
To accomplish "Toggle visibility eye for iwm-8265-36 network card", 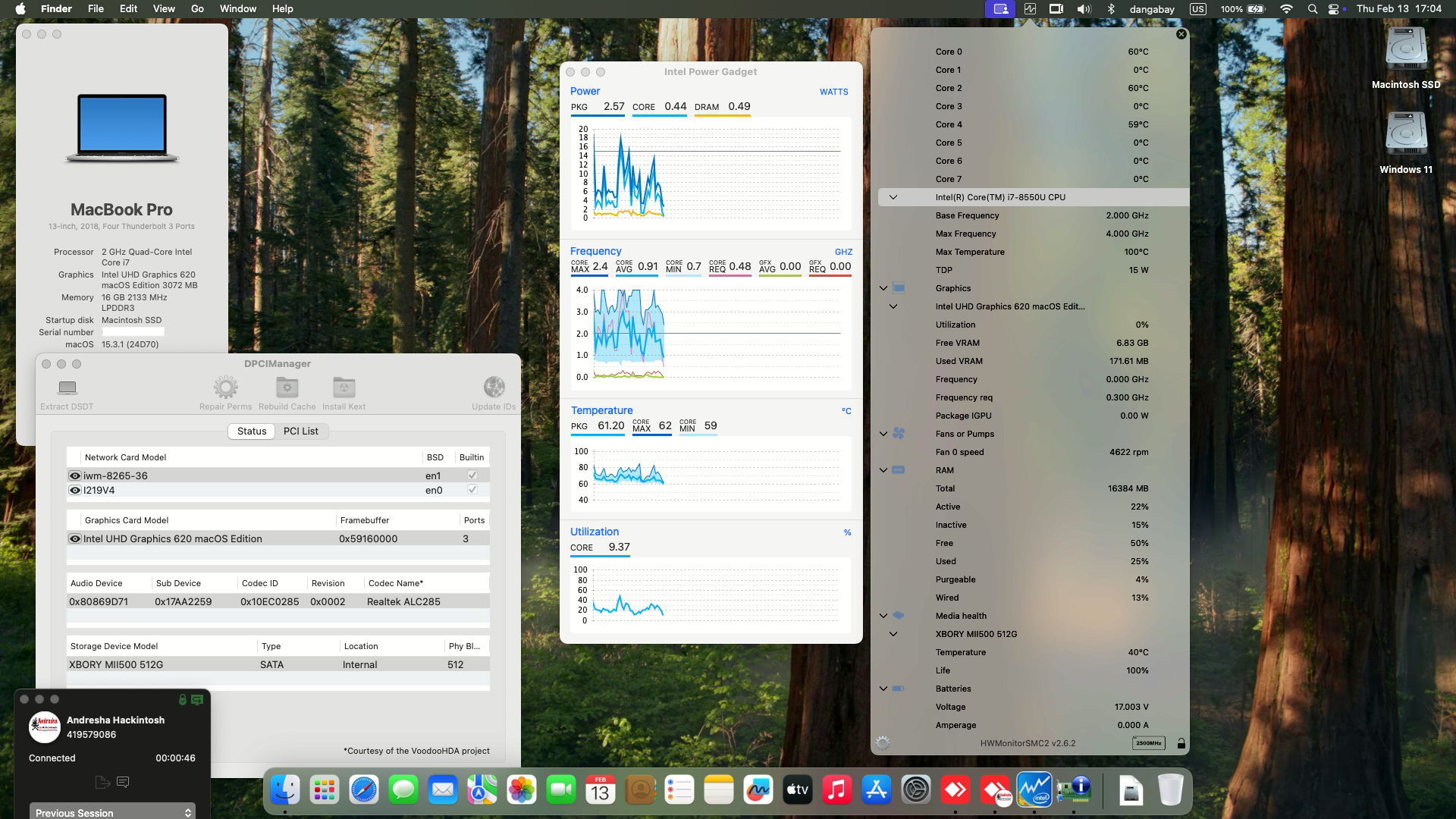I will 74,475.
